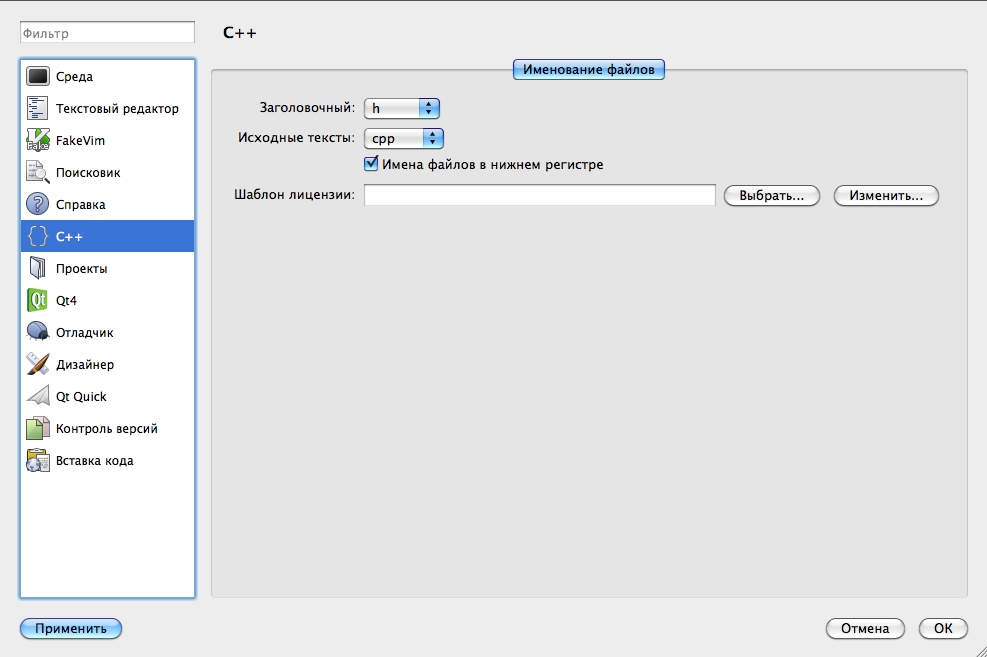Select the Qt4 green logo icon
This screenshot has height=657, width=987.
(38, 300)
